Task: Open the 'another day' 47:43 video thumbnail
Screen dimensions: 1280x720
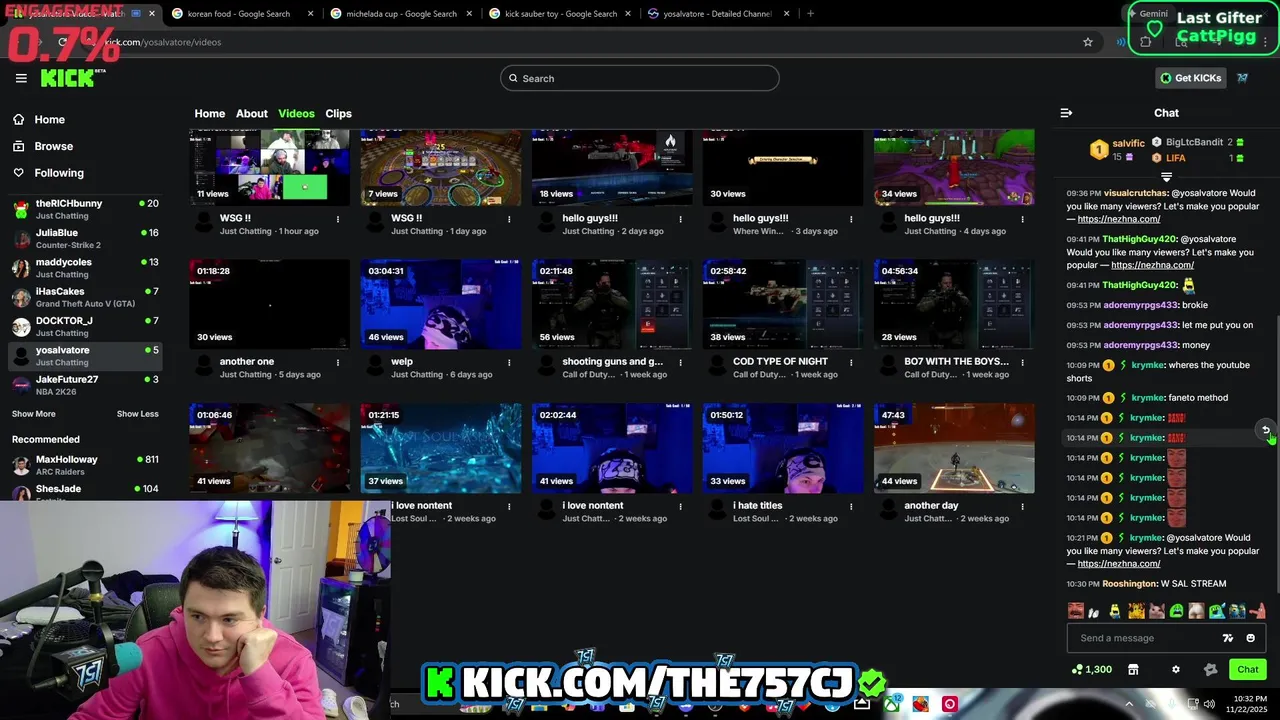Action: pos(954,448)
